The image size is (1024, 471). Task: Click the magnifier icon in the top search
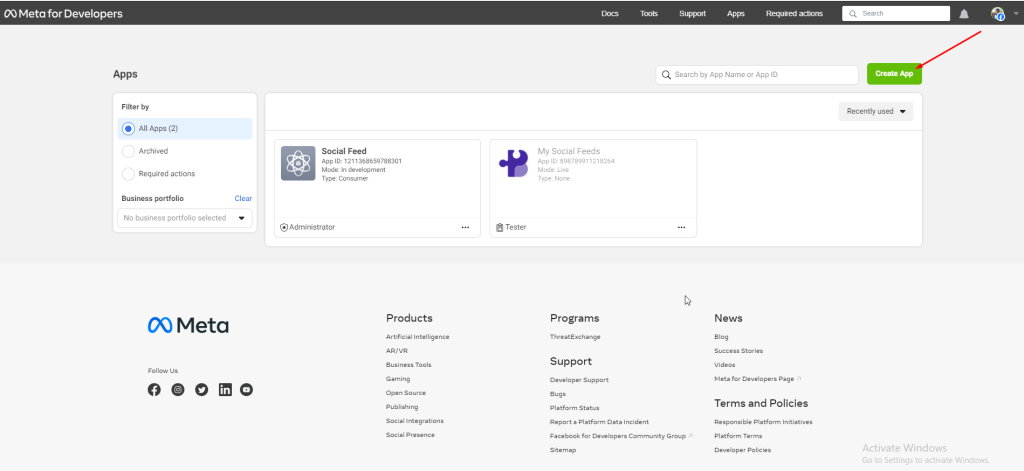852,14
